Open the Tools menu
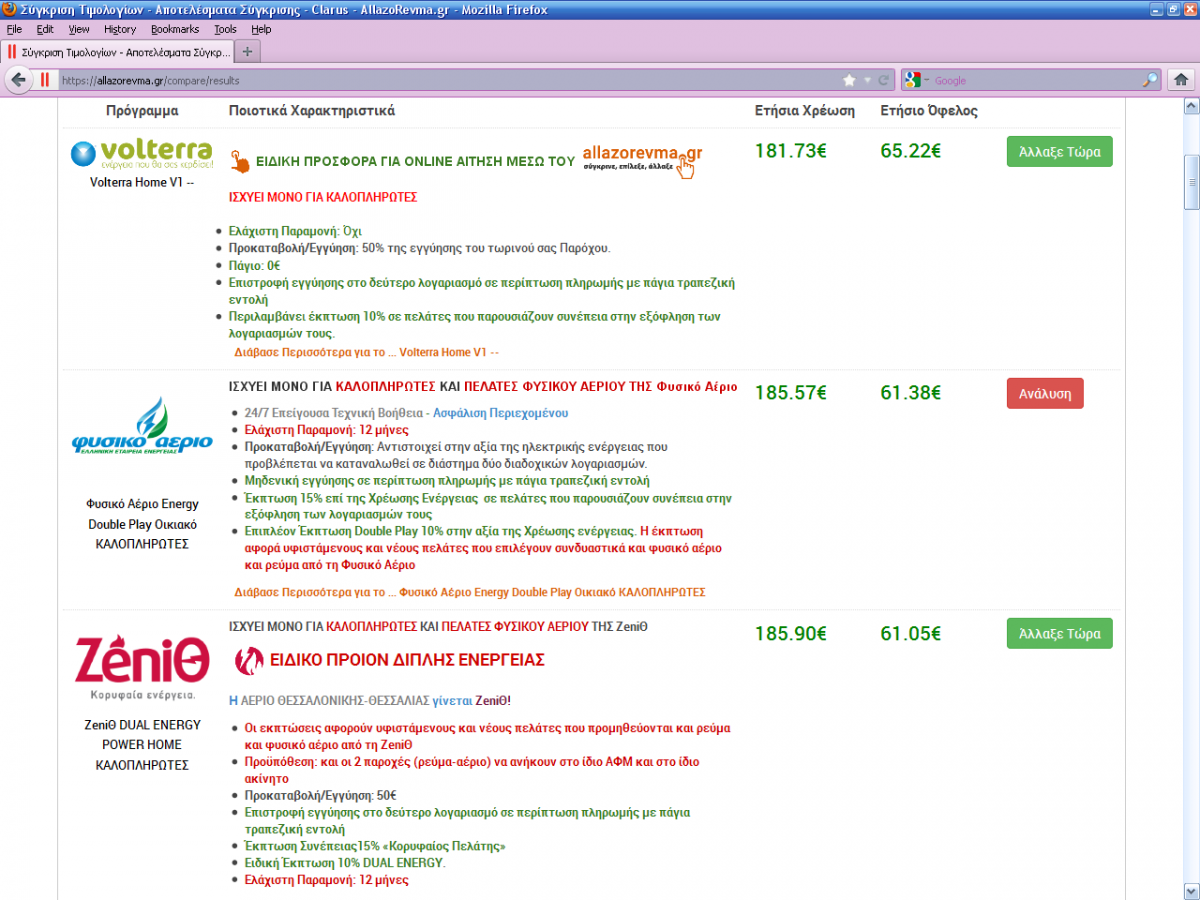This screenshot has height=900, width=1200. [225, 29]
